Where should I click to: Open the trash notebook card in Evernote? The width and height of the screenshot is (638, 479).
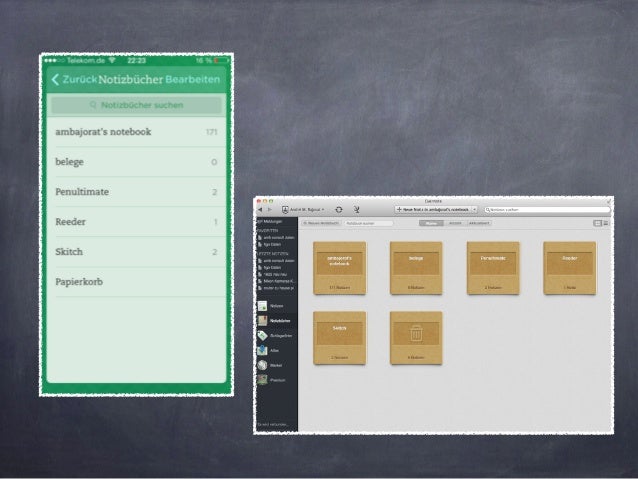click(416, 338)
